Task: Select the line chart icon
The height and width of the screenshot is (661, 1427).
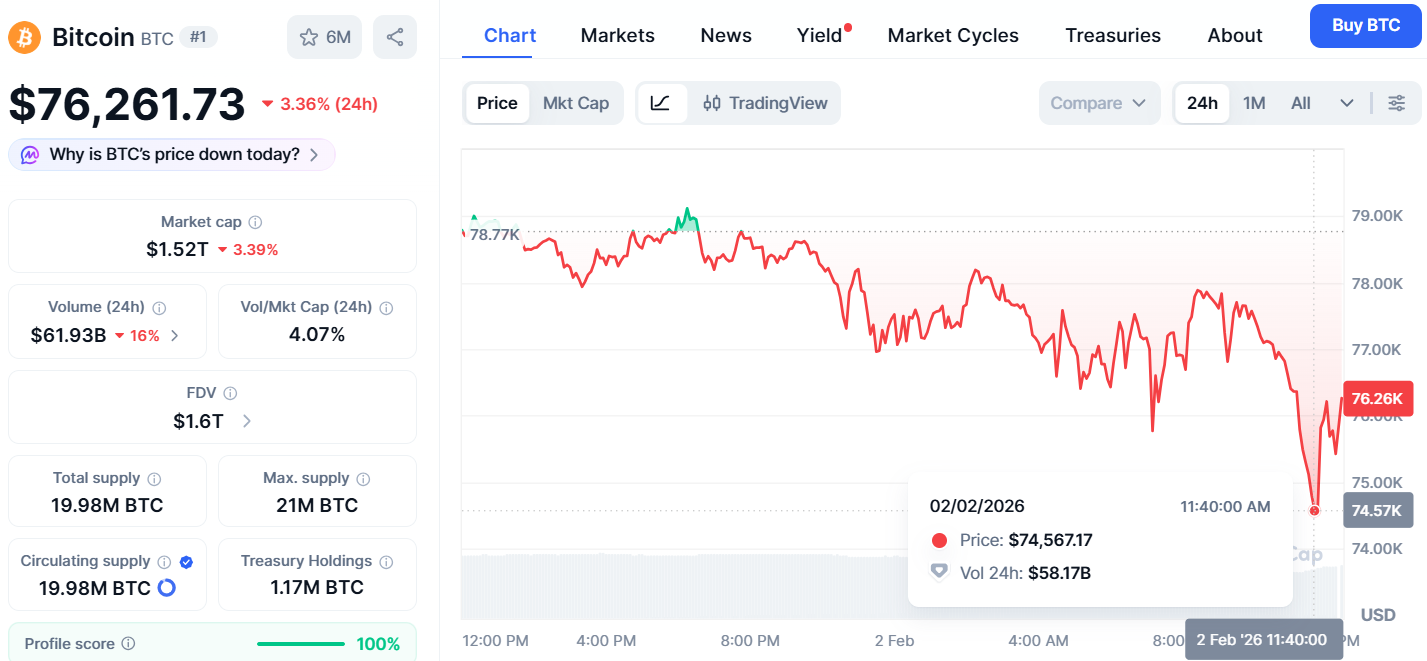Action: coord(660,103)
